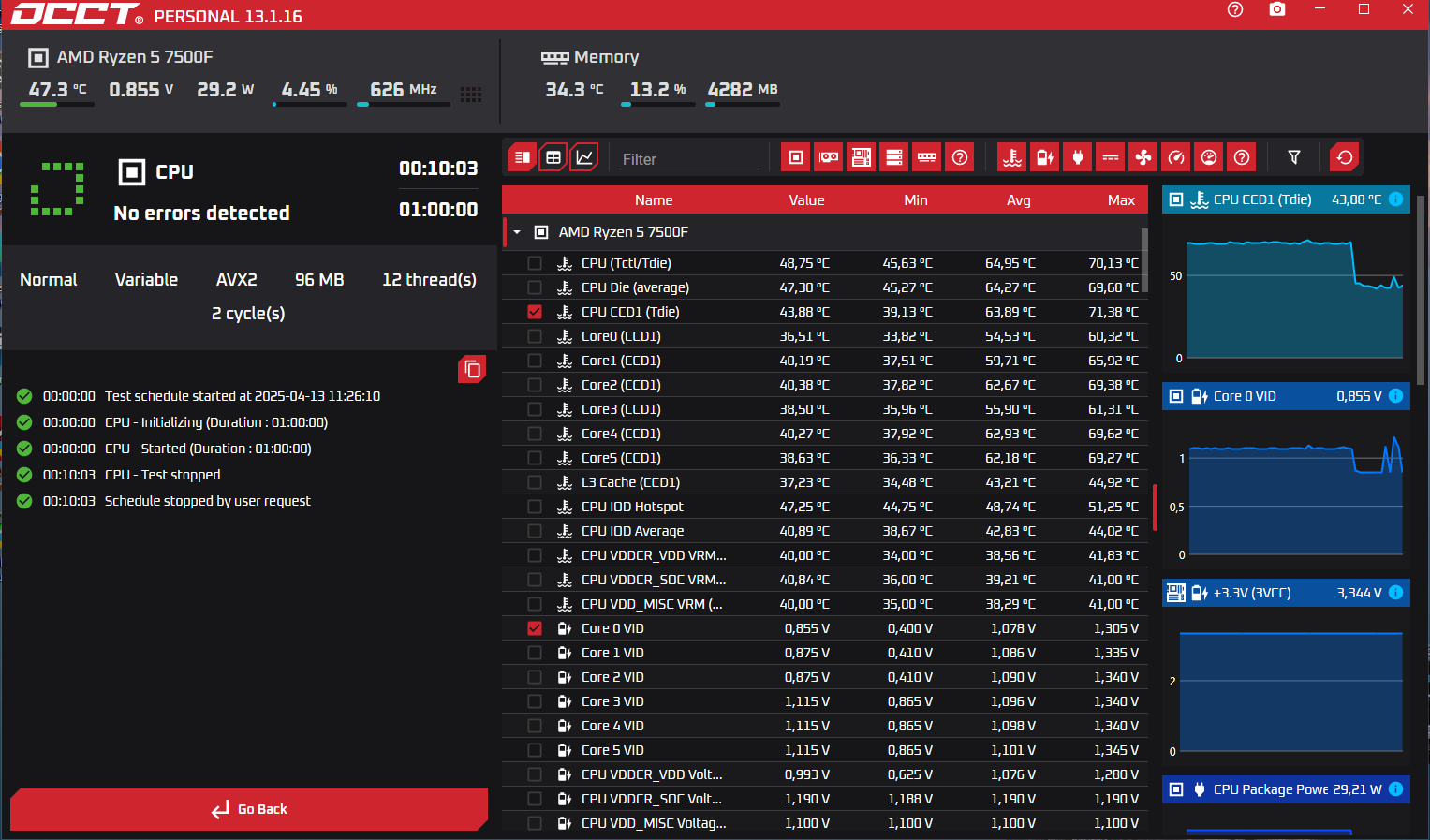Click the CPU usage '4.45 %' readout
This screenshot has height=840, width=1430.
[310, 90]
